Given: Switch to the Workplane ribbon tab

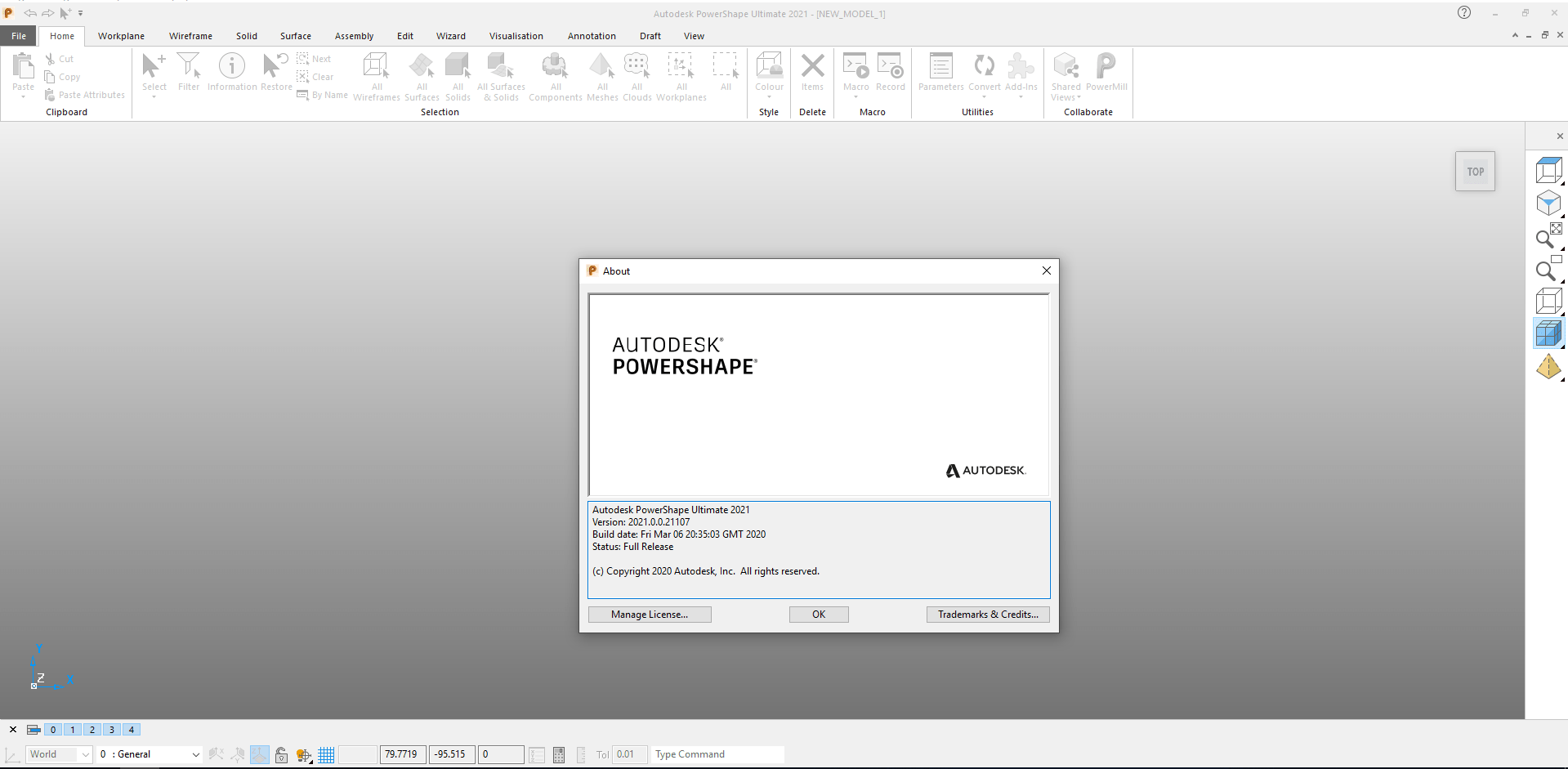Looking at the screenshot, I should tap(121, 36).
